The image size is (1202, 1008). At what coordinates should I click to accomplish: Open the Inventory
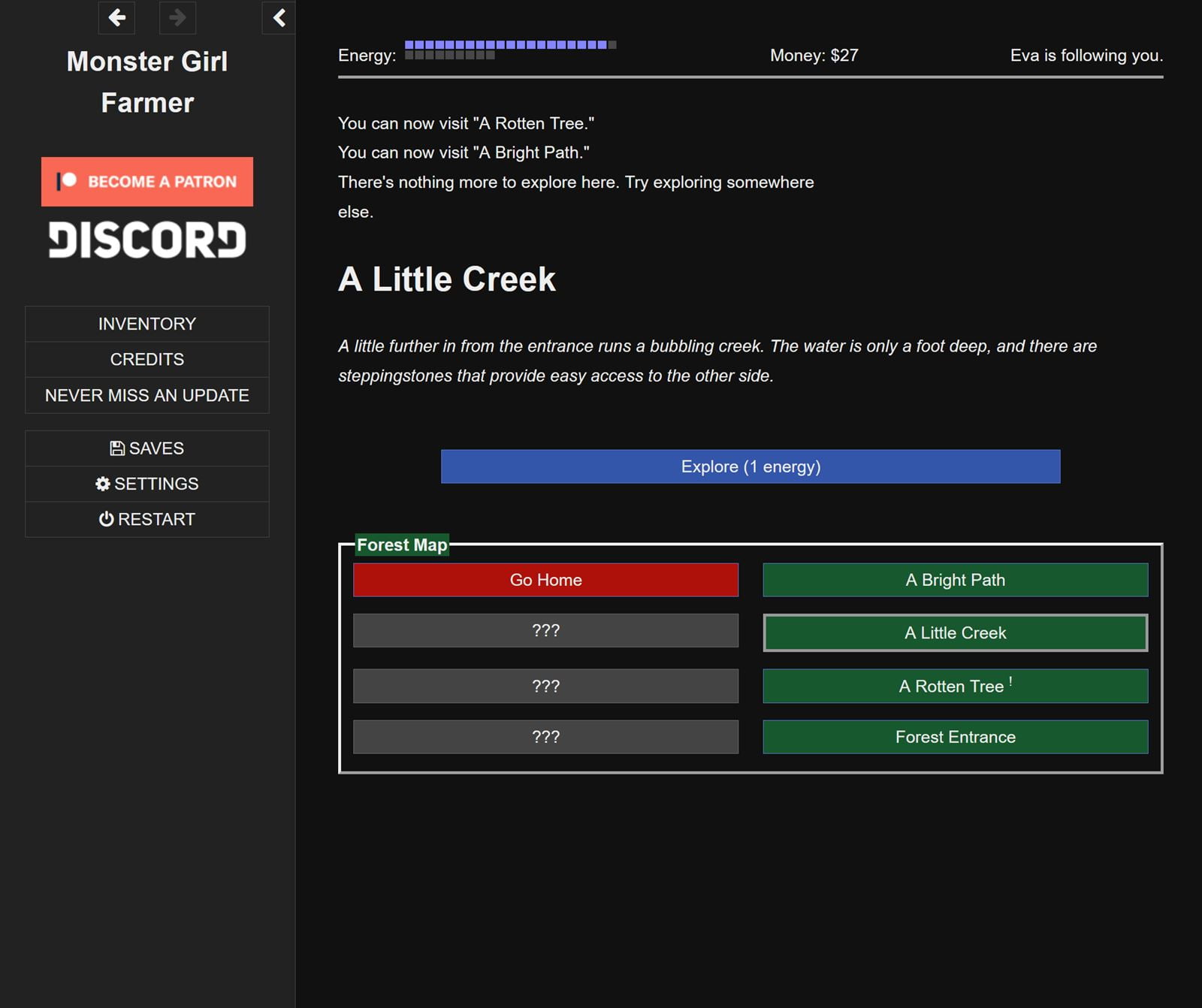tap(146, 323)
